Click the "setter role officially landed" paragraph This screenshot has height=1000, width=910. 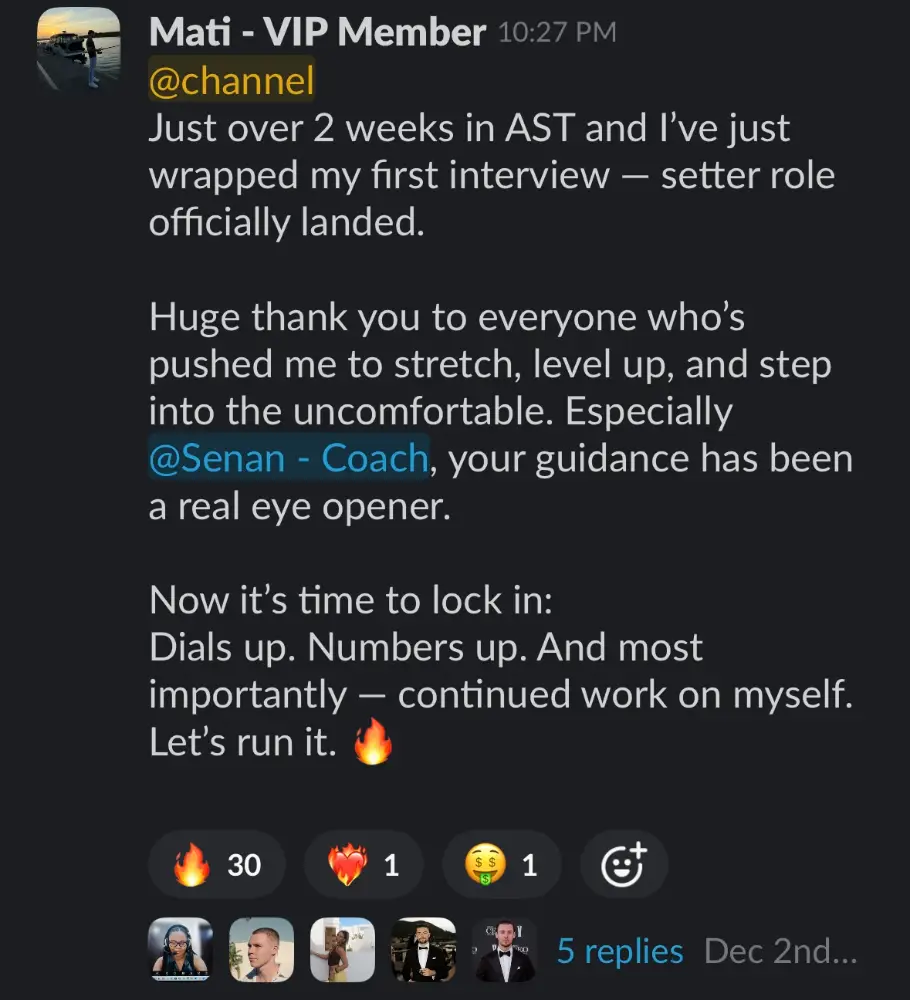(x=490, y=176)
